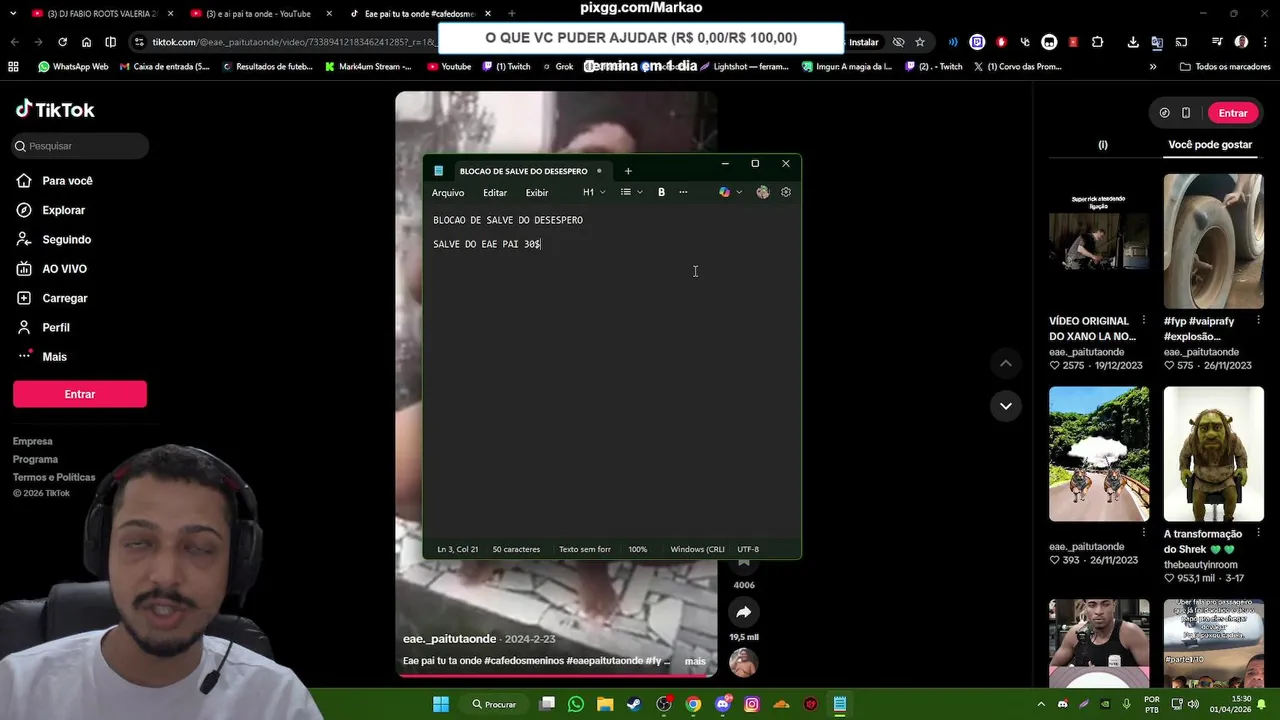Click the TikTok logo

pyautogui.click(x=55, y=109)
